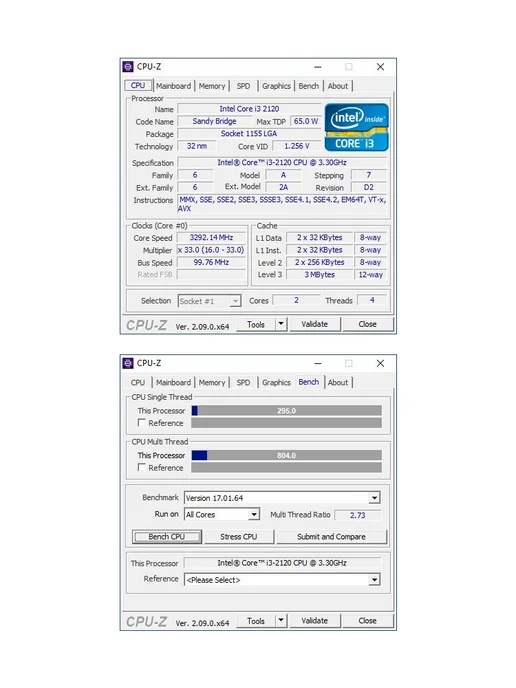Screen dimensions: 516x688
Task: Click single thread Reference empty bar
Action: (x=287, y=423)
